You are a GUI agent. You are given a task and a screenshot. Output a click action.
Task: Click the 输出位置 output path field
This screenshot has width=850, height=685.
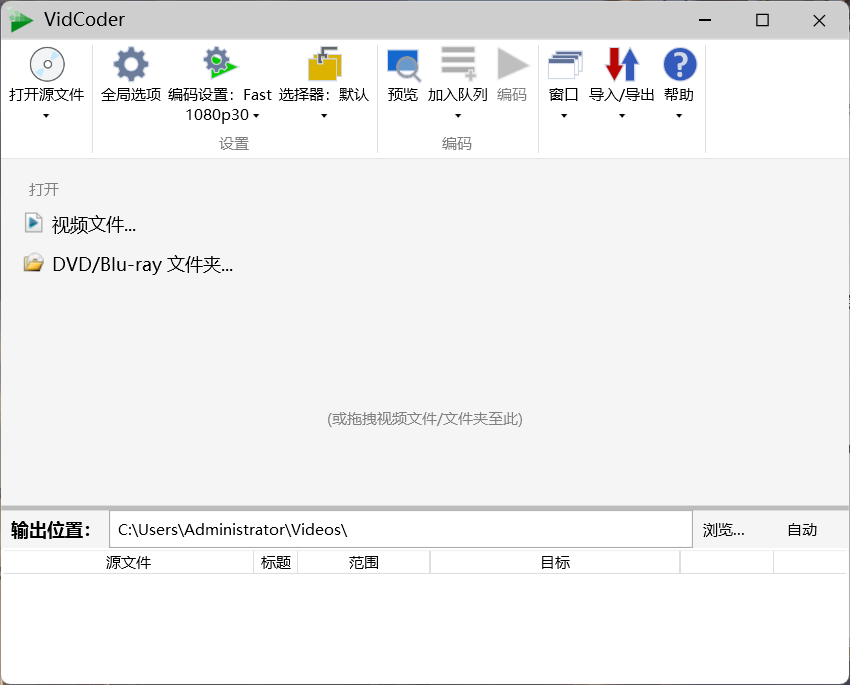400,529
